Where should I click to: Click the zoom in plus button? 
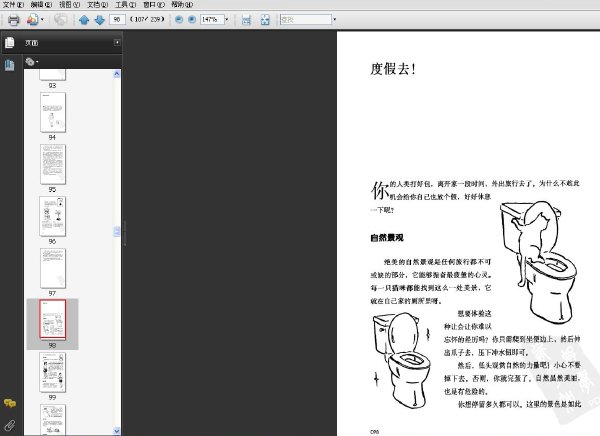point(192,19)
